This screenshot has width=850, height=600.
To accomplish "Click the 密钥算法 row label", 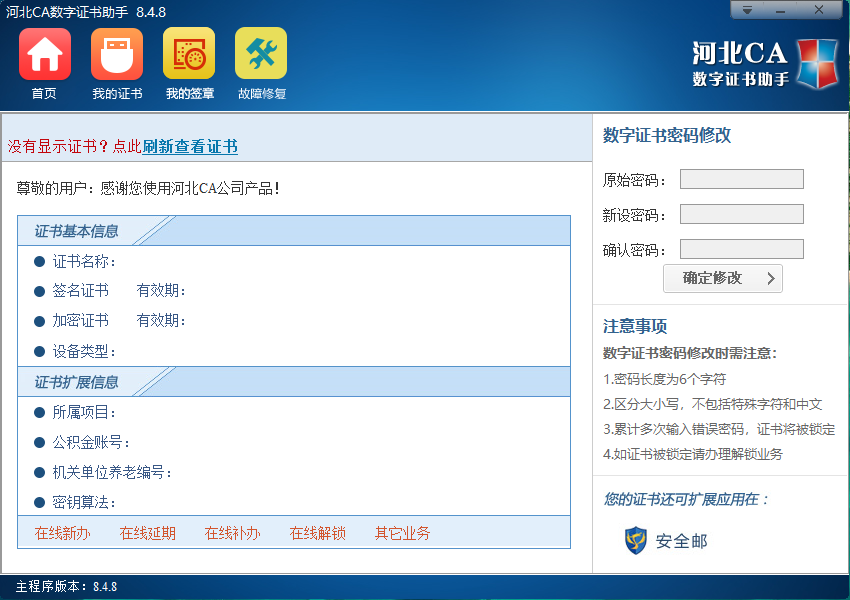I will 84,502.
